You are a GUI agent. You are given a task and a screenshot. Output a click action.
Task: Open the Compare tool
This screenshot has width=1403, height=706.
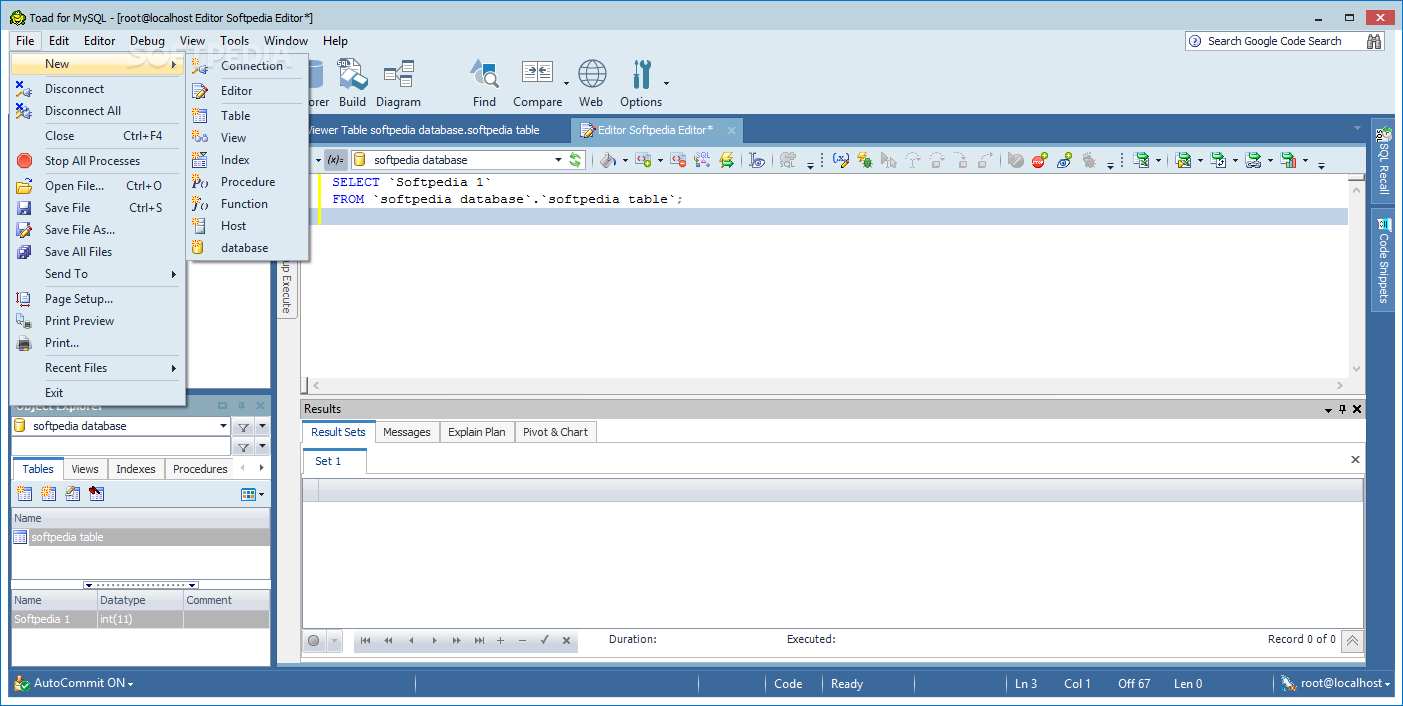pyautogui.click(x=538, y=83)
